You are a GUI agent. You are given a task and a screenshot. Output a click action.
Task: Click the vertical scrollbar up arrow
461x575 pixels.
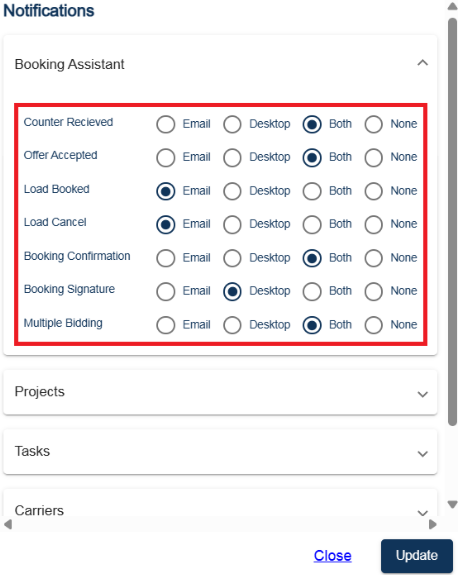453,6
